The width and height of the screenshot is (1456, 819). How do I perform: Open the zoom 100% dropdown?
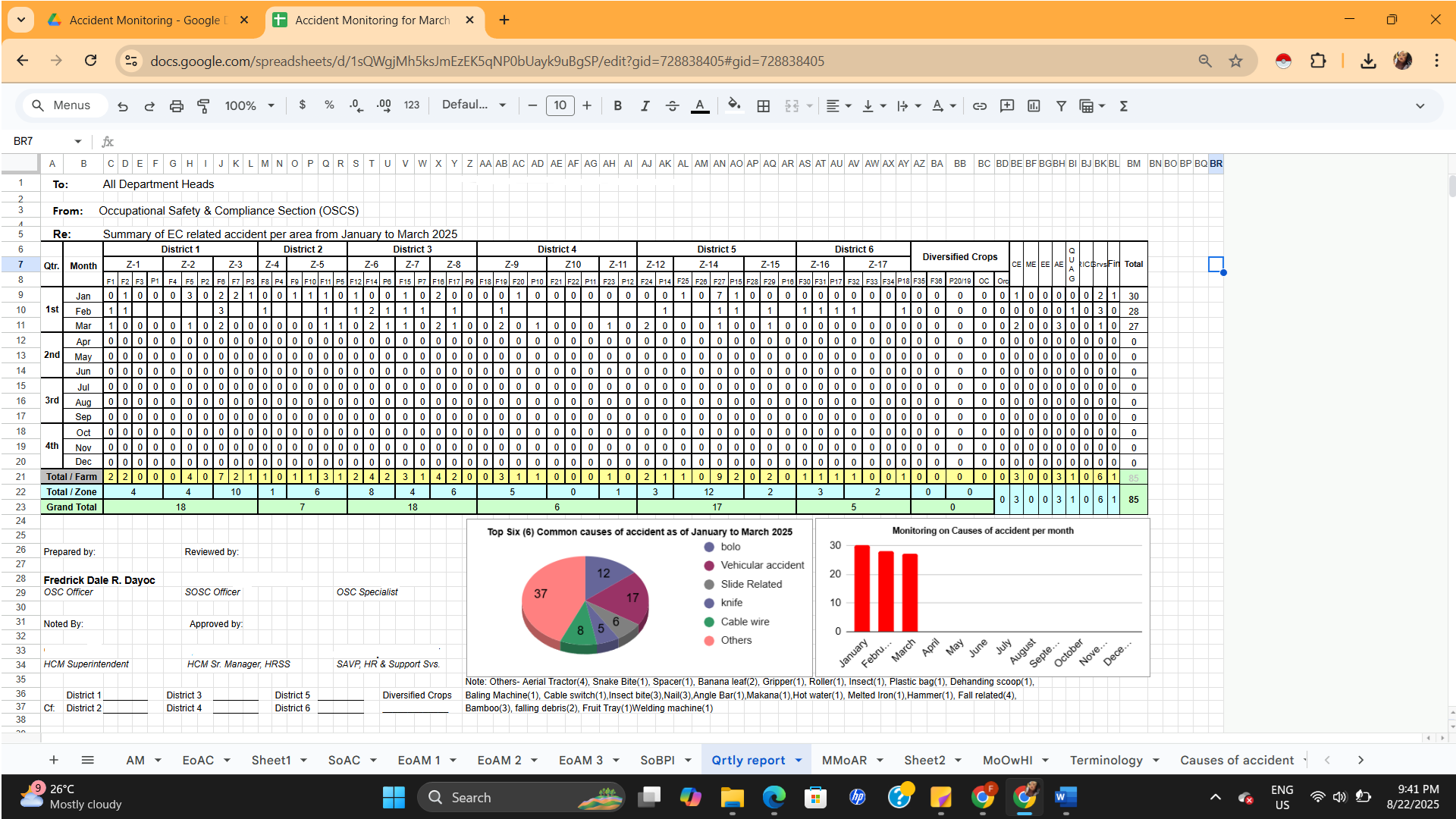click(249, 106)
